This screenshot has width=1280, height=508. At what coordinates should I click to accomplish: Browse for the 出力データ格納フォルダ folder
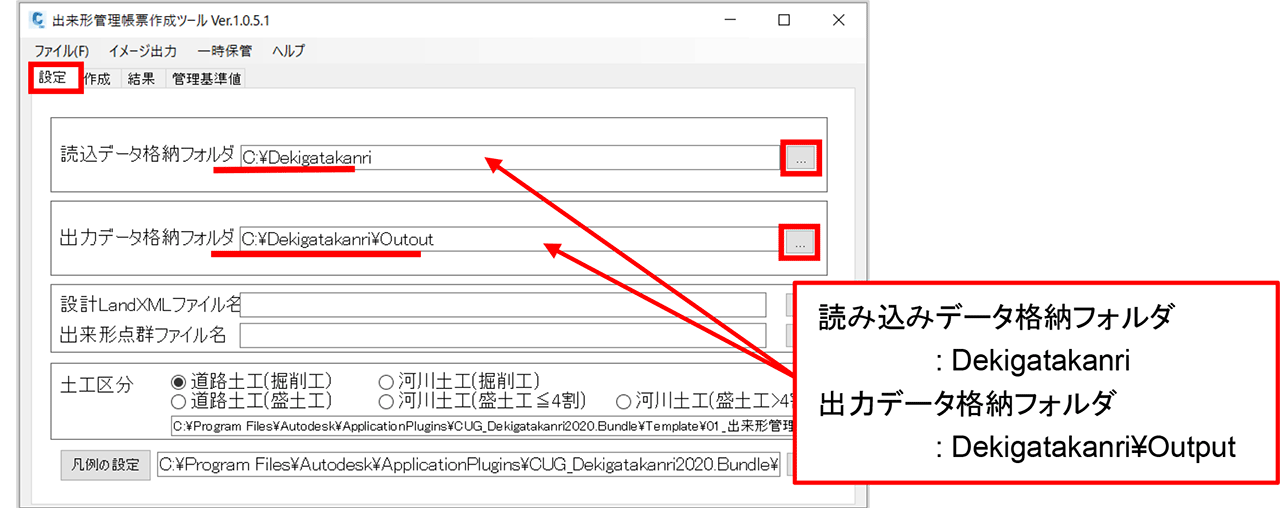[x=800, y=241]
